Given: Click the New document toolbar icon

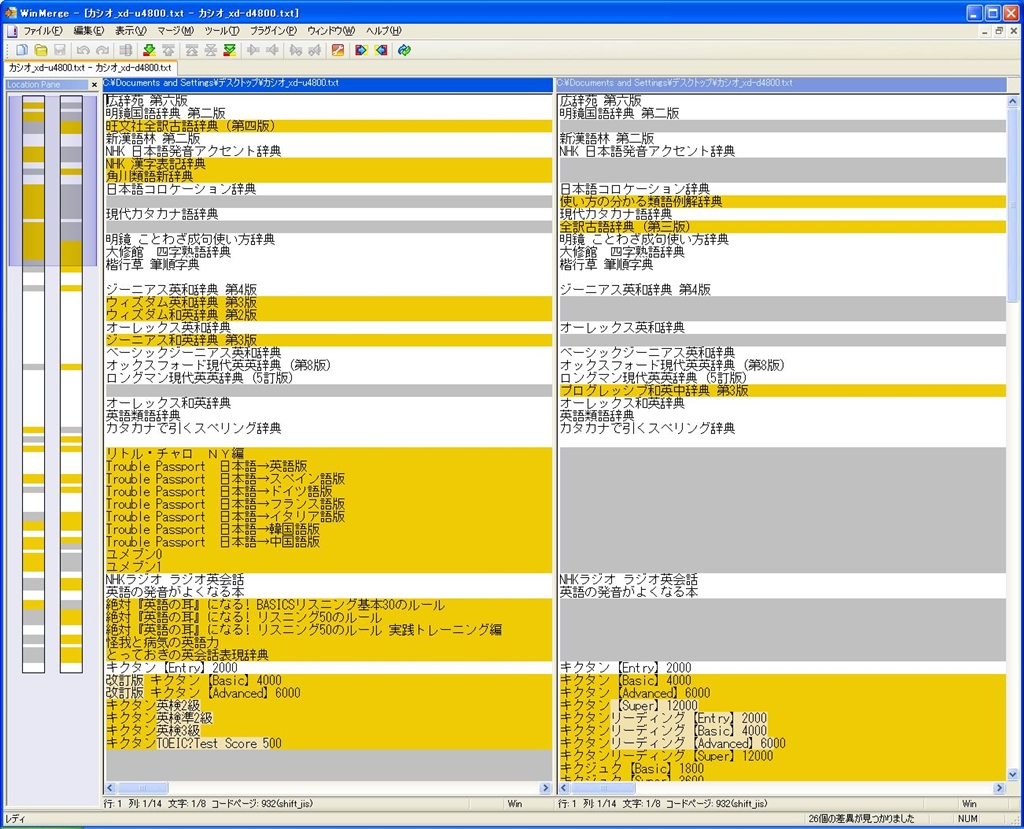Looking at the screenshot, I should click(x=22, y=50).
